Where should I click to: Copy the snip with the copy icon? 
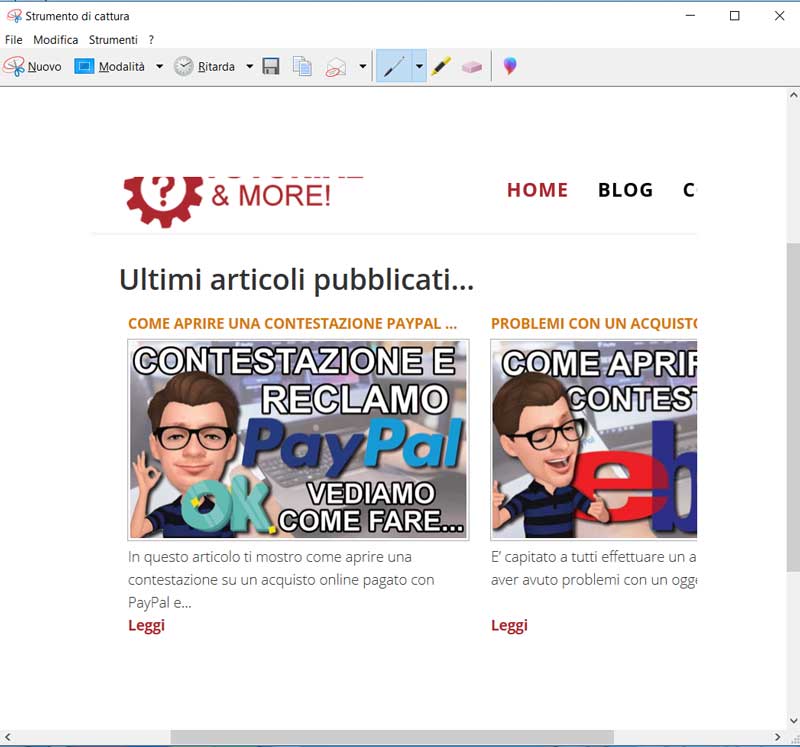(x=302, y=66)
